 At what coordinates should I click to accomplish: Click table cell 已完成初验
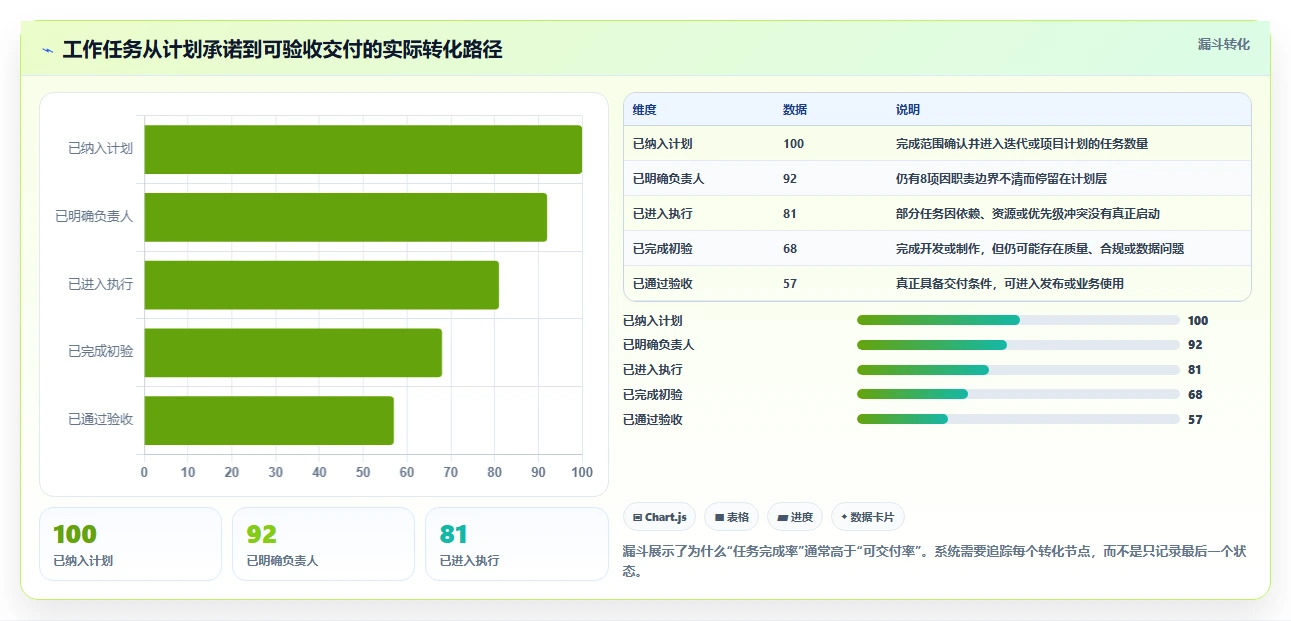pos(662,249)
